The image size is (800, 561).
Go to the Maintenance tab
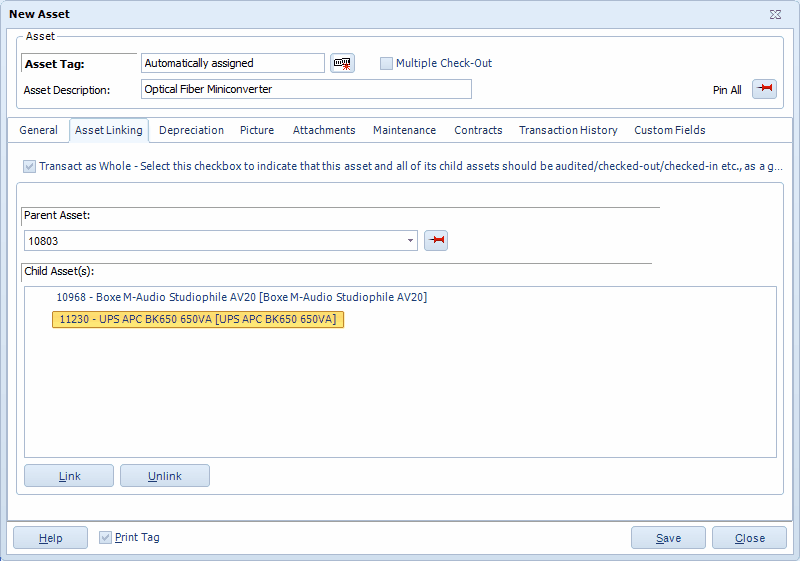click(x=404, y=130)
